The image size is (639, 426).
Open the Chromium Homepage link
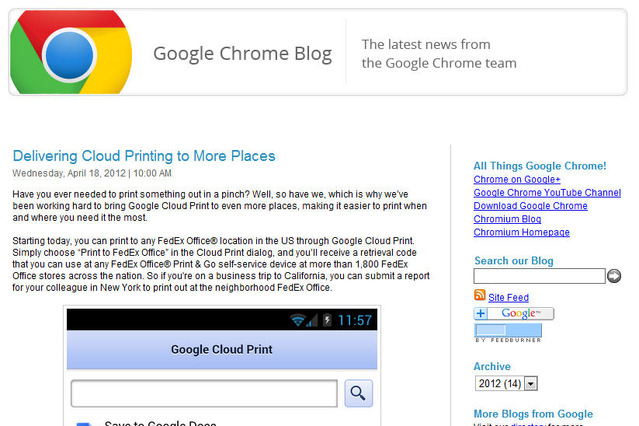click(521, 232)
